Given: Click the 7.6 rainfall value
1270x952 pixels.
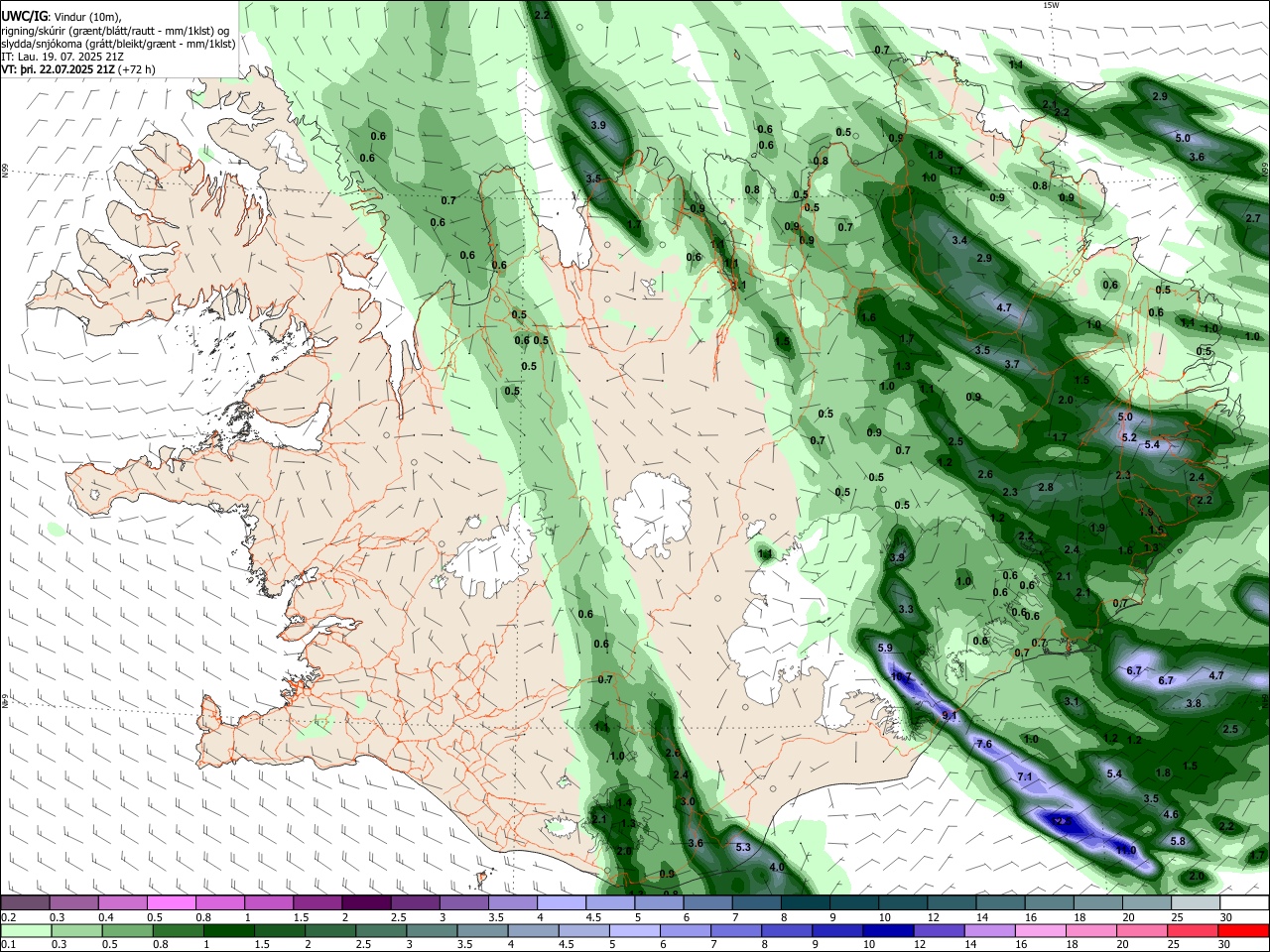Looking at the screenshot, I should coord(984,744).
